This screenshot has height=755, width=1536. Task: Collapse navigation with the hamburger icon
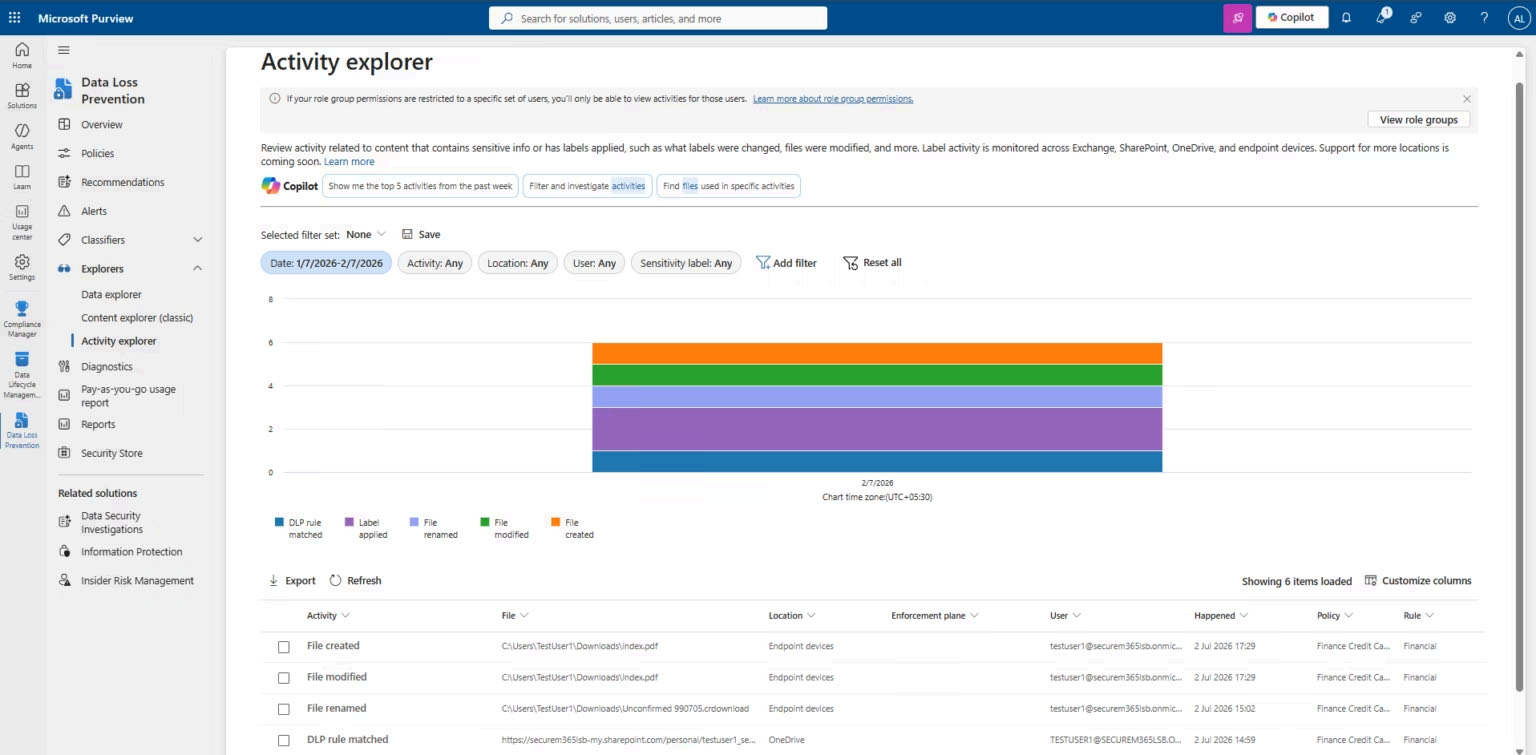point(64,50)
